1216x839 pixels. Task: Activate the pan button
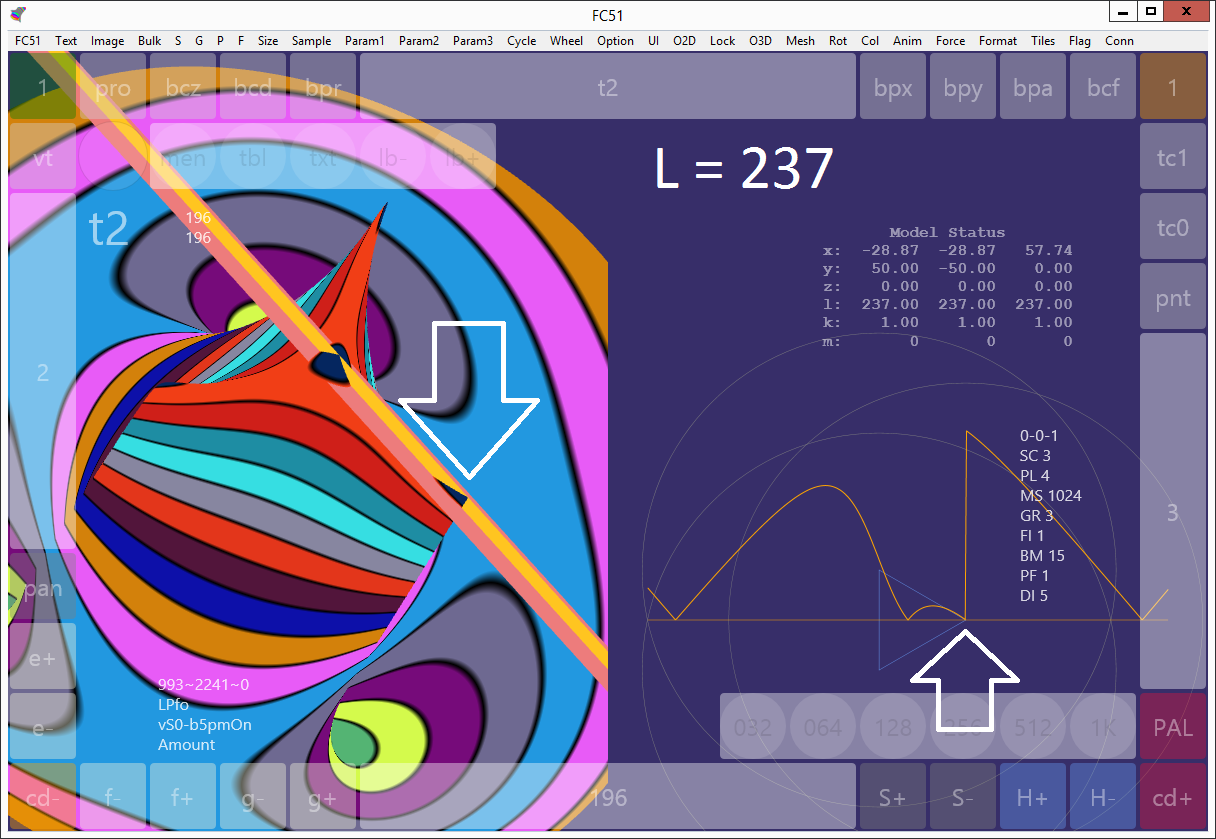pos(43,587)
